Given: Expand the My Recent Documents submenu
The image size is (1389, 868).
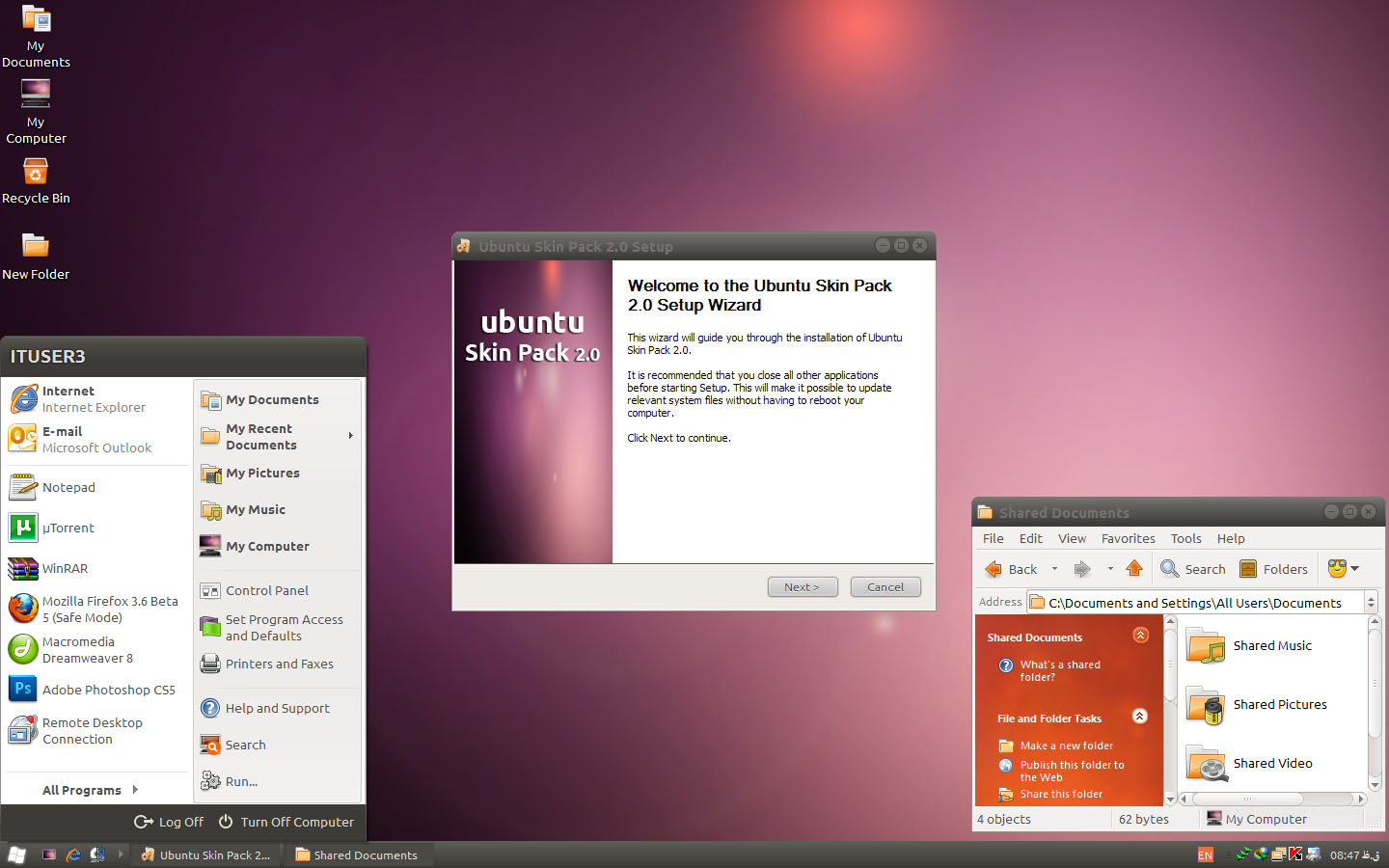Looking at the screenshot, I should point(278,436).
